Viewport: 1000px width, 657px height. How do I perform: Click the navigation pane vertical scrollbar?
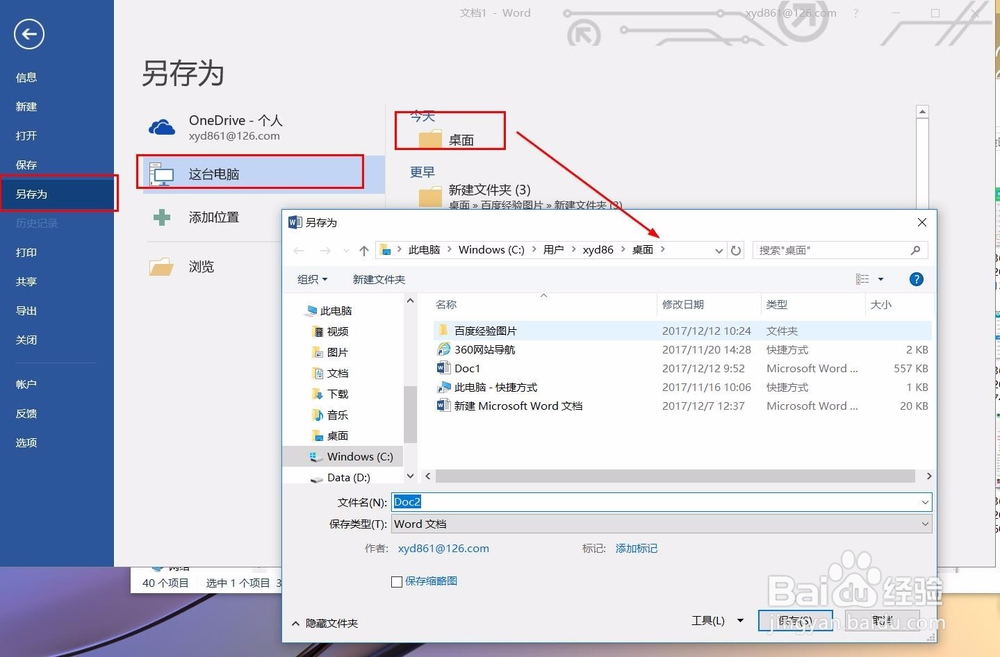pos(410,413)
